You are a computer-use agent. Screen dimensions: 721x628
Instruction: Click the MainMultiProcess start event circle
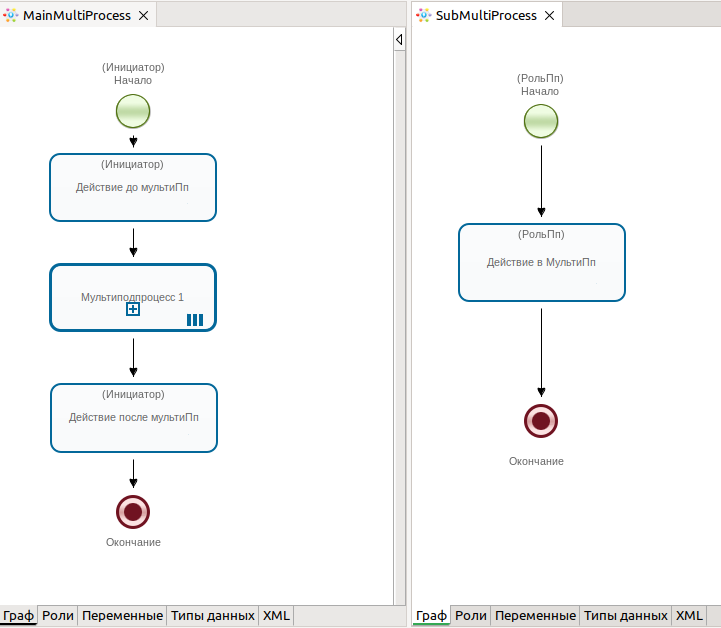pyautogui.click(x=133, y=111)
